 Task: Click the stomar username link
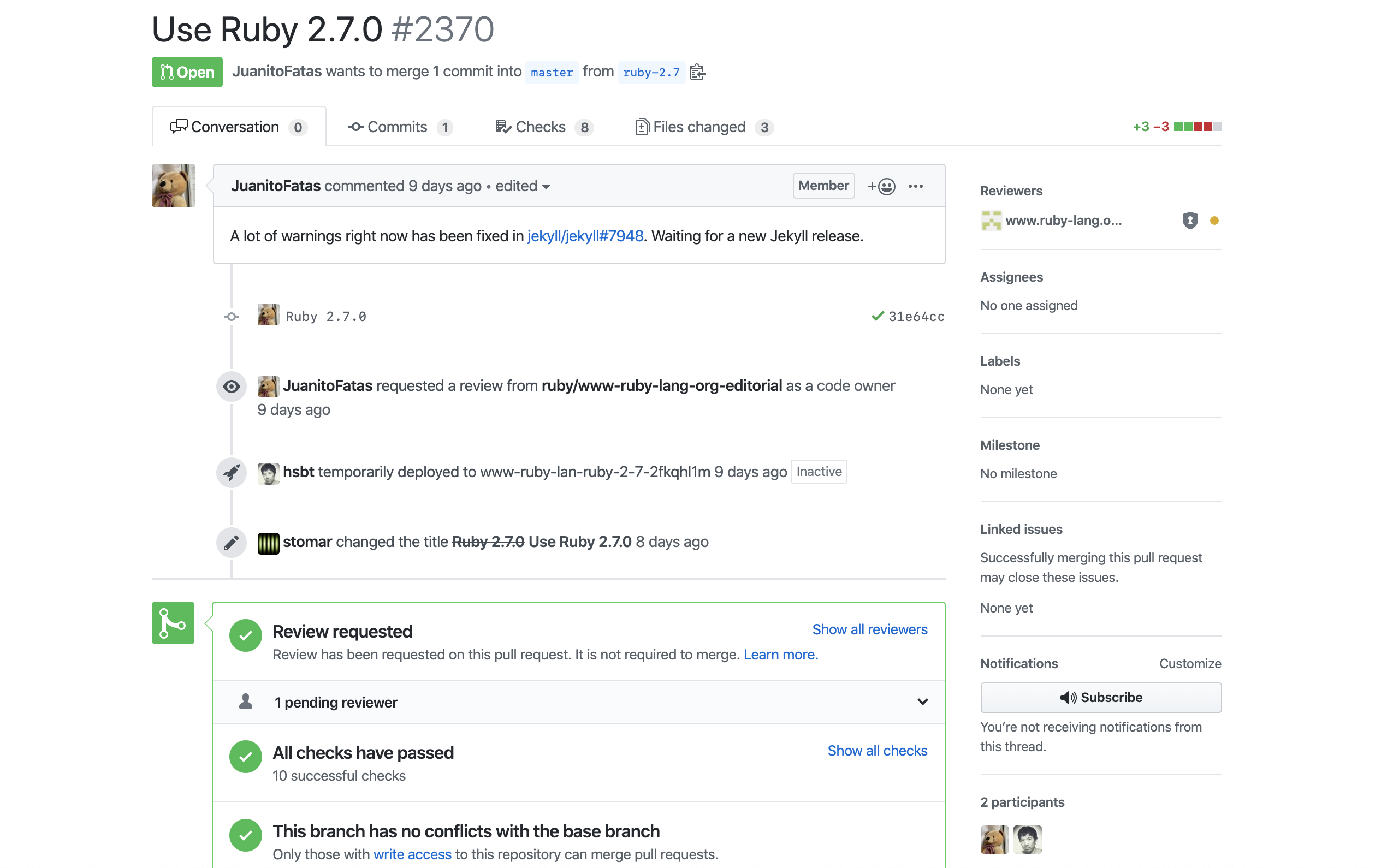pos(307,542)
